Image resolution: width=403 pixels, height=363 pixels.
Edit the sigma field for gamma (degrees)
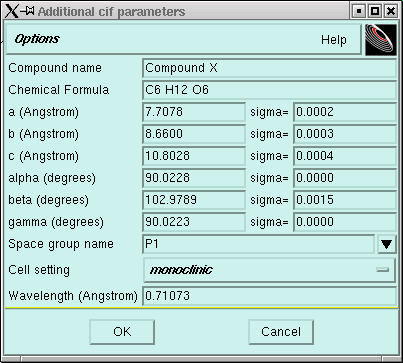point(345,222)
